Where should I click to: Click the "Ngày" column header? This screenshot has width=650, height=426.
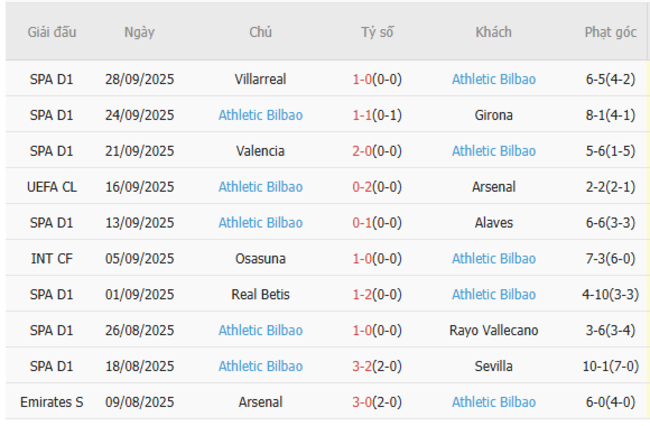(139, 32)
